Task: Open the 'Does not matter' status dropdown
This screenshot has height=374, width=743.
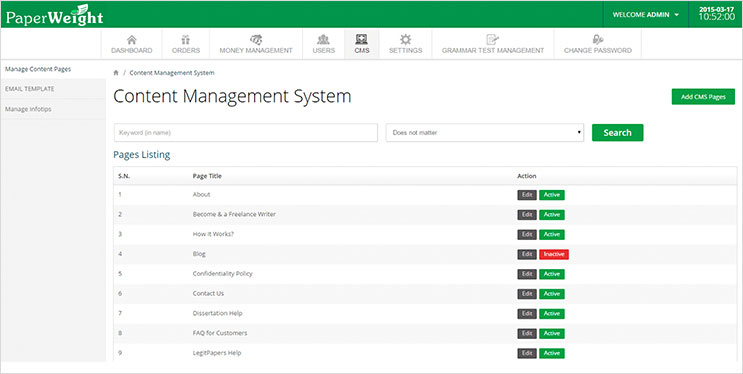Action: pos(485,133)
